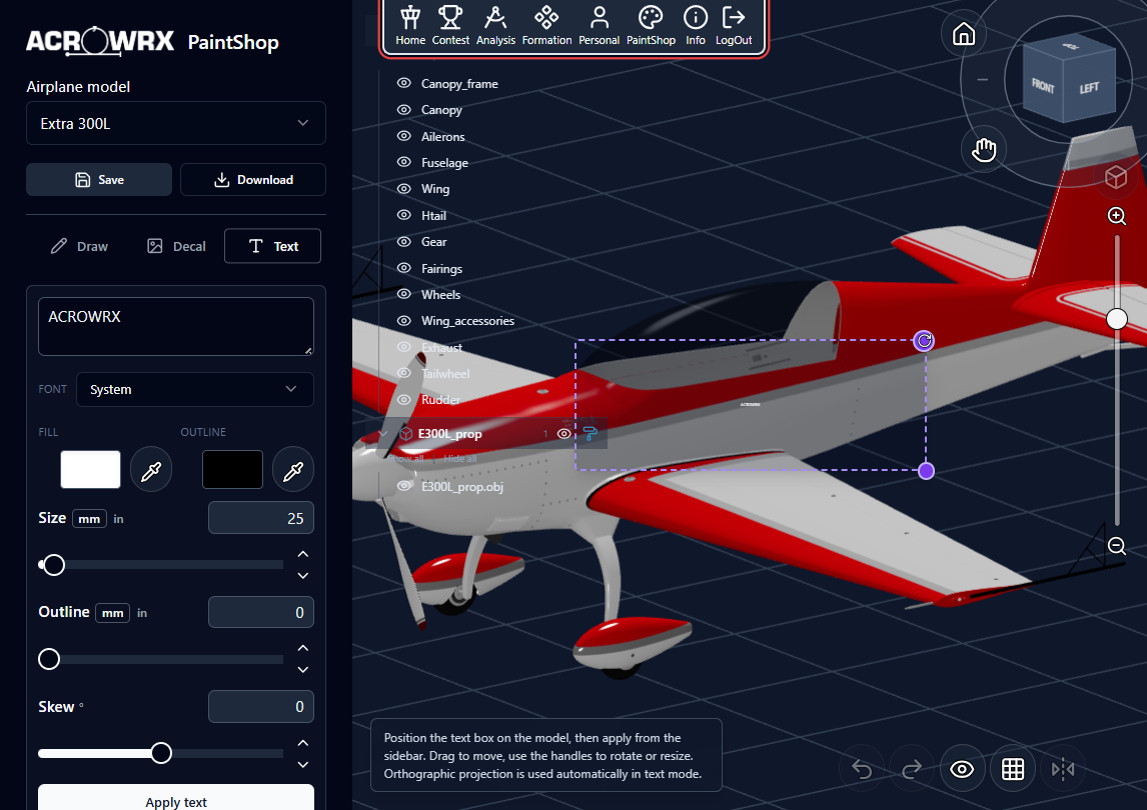Switch to the Decal tab
The width and height of the screenshot is (1147, 810).
(176, 246)
